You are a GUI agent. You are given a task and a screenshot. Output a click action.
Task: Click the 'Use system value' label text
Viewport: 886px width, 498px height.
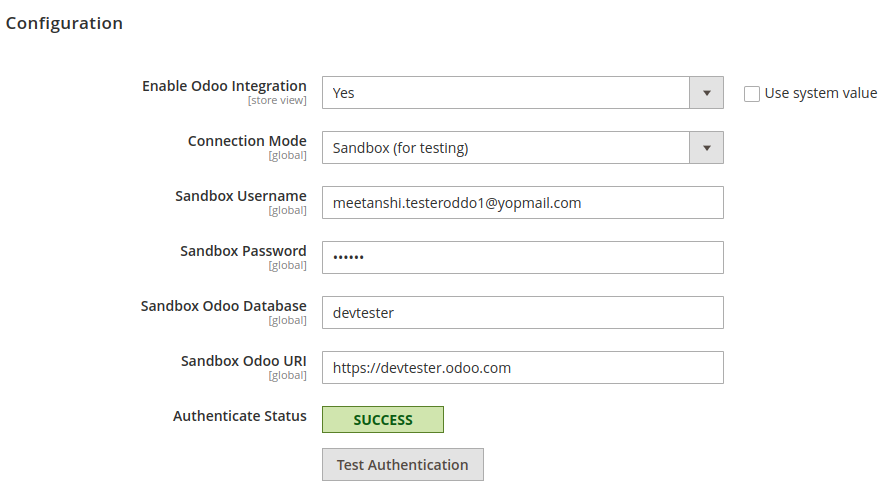pos(820,93)
